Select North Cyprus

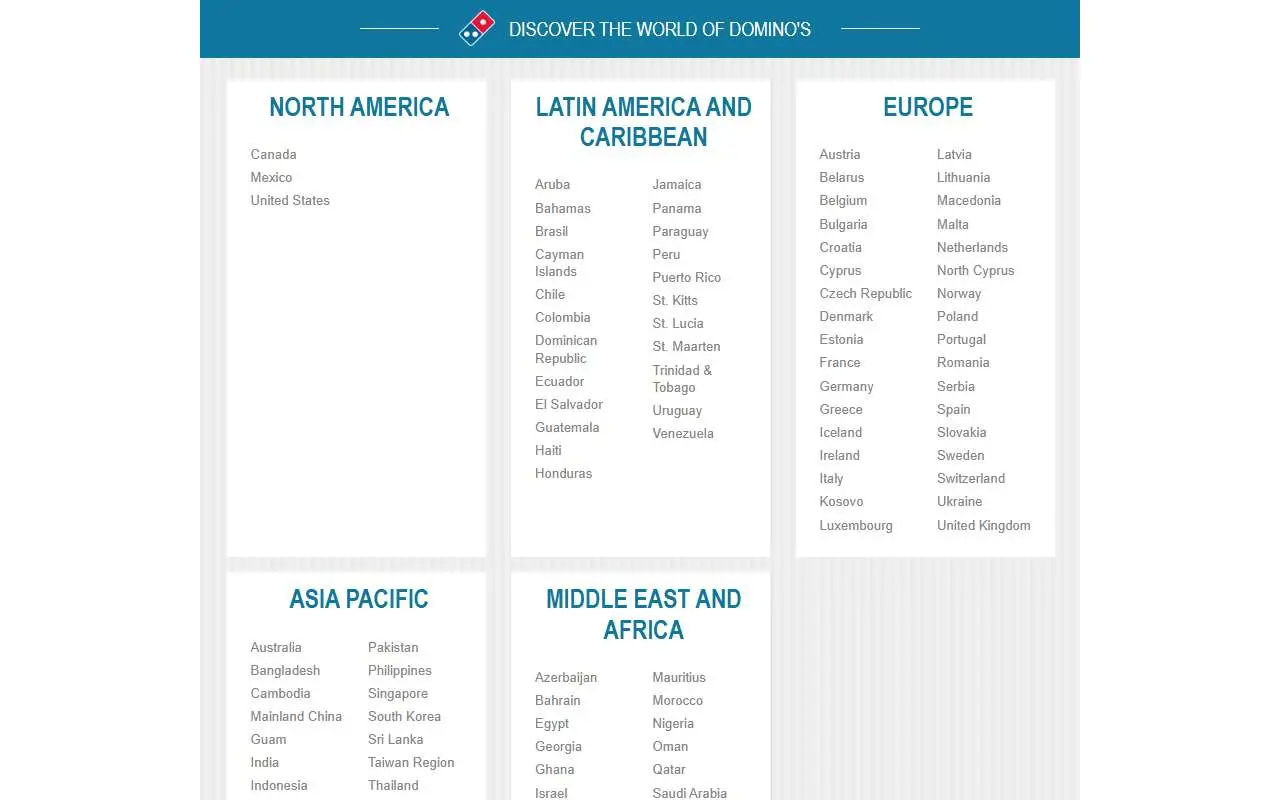point(975,270)
